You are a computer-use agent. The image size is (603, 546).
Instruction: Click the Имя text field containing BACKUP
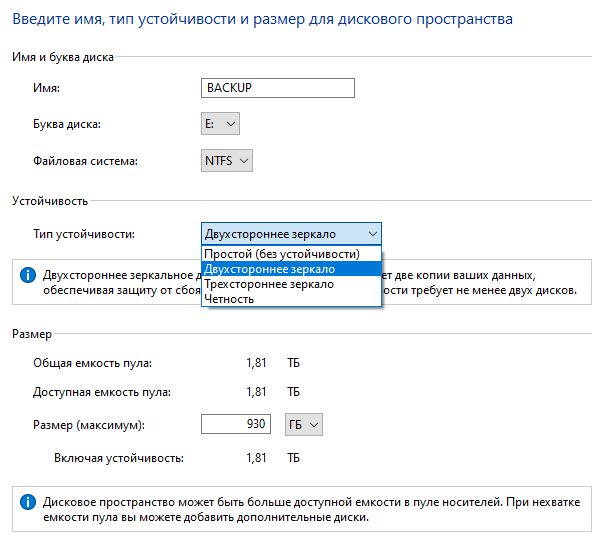[x=278, y=88]
